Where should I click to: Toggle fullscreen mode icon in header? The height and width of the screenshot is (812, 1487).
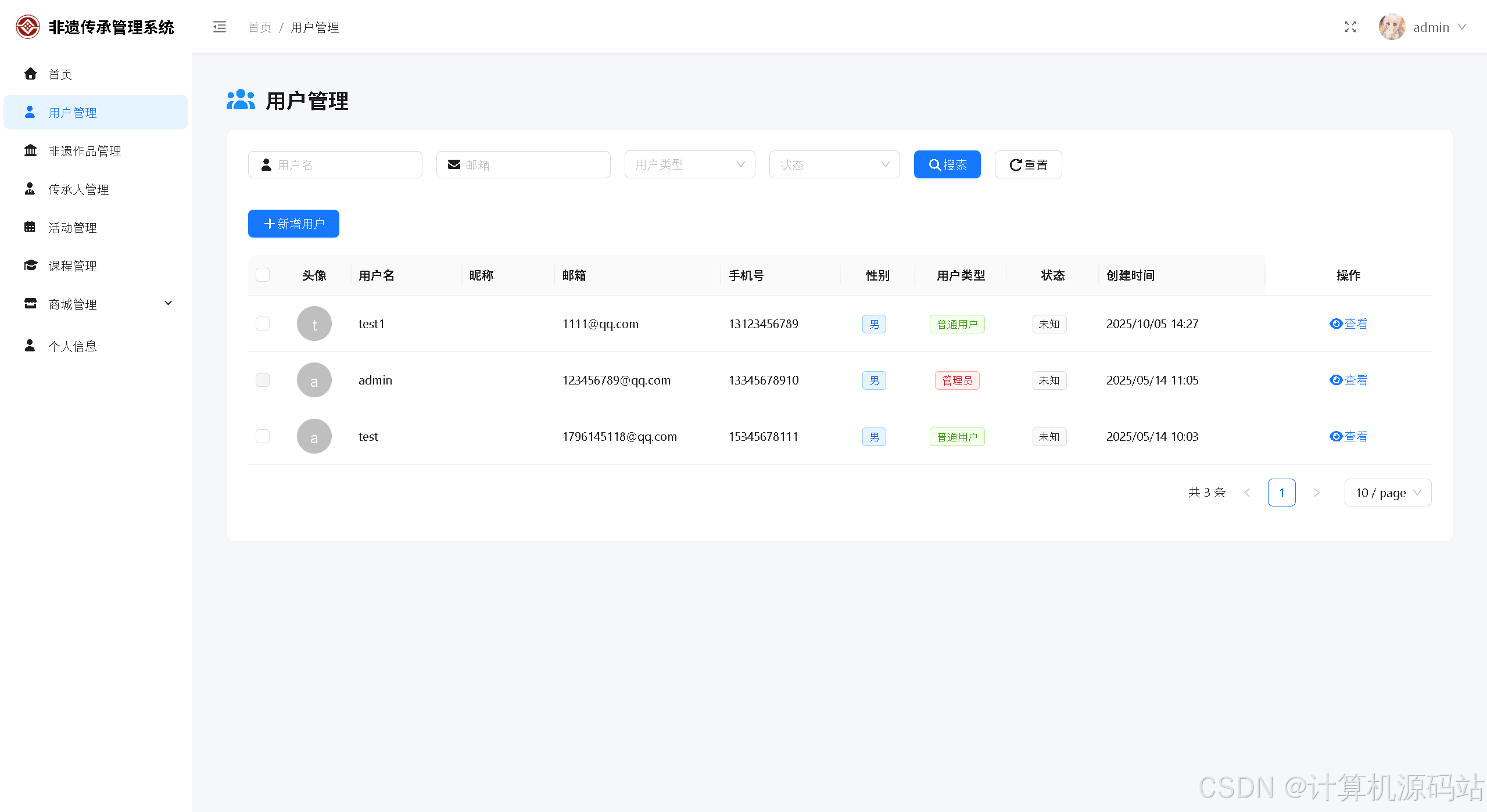[x=1350, y=27]
